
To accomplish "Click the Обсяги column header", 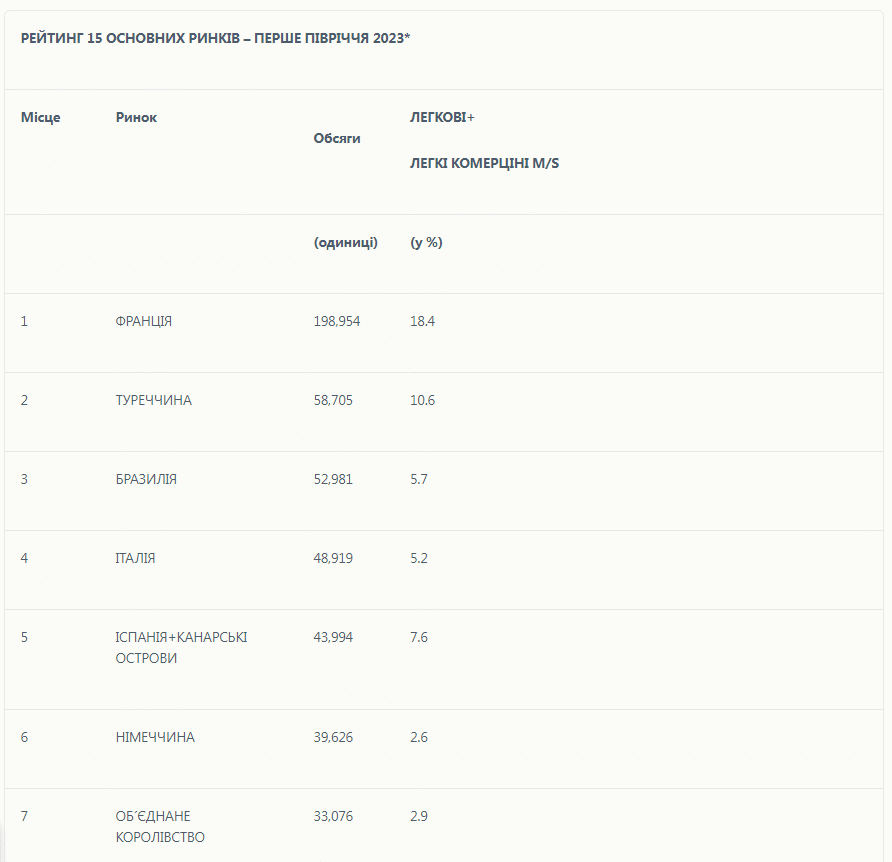I will pyautogui.click(x=337, y=139).
